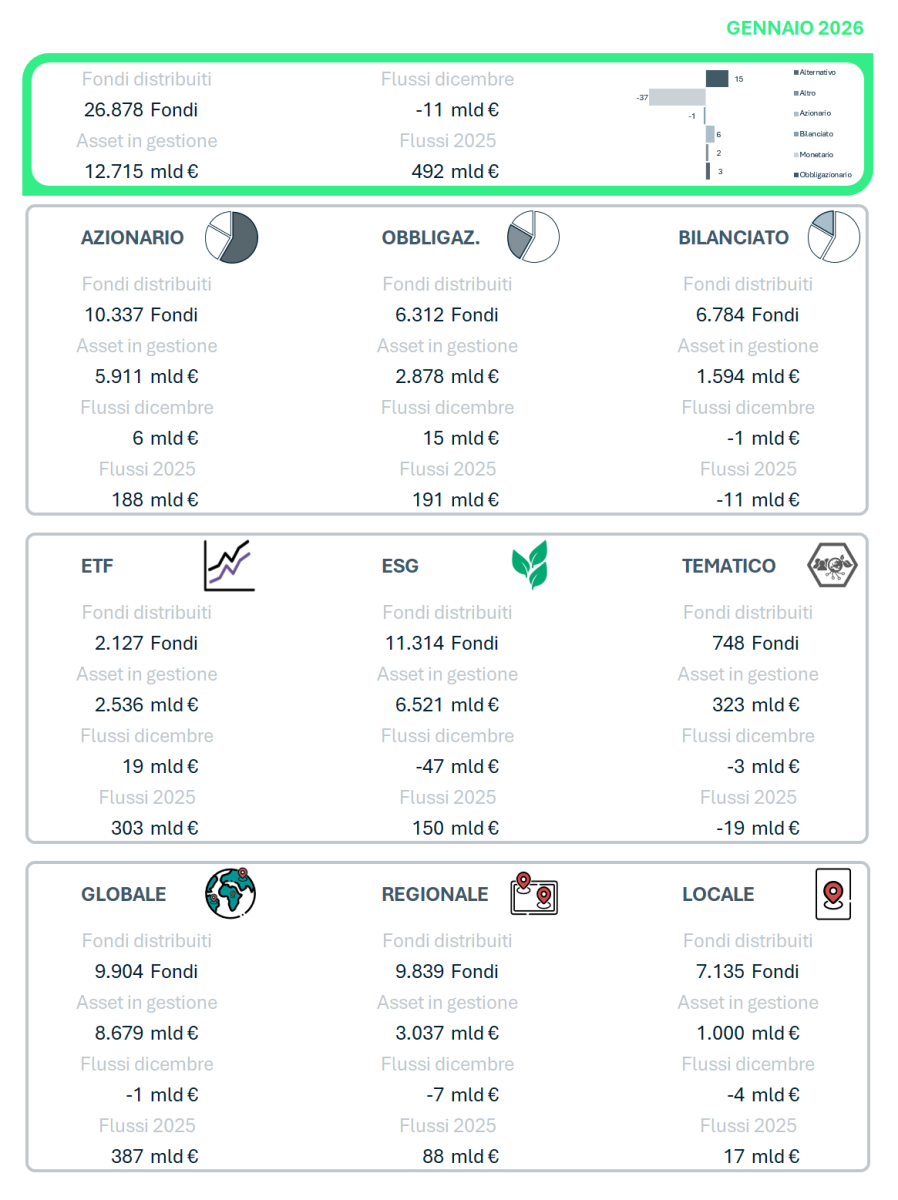The height and width of the screenshot is (1200, 898).
Task: Click the REGIONALE section title
Action: pyautogui.click(x=435, y=894)
